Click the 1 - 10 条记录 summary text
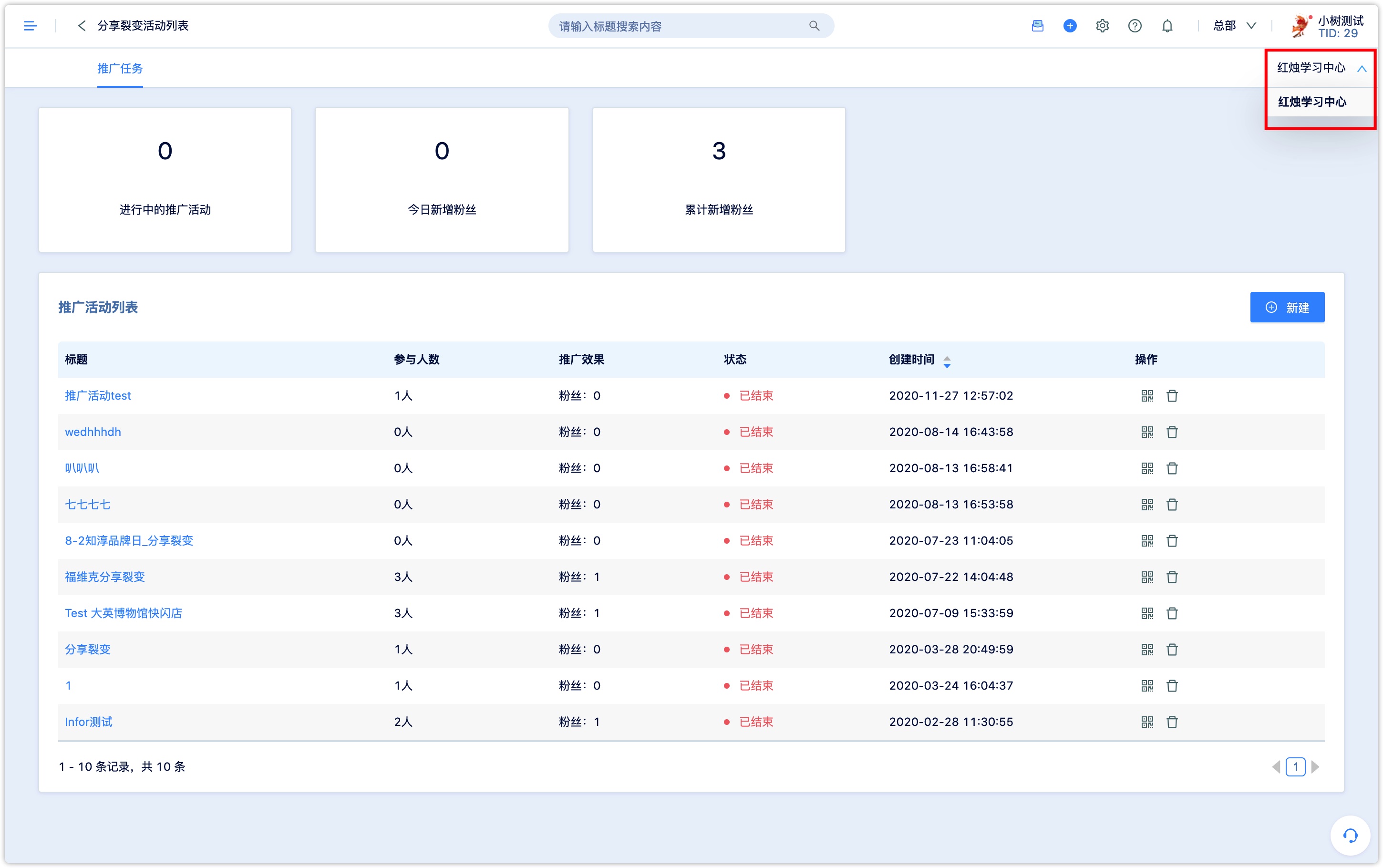The height and width of the screenshot is (868, 1383). click(122, 766)
